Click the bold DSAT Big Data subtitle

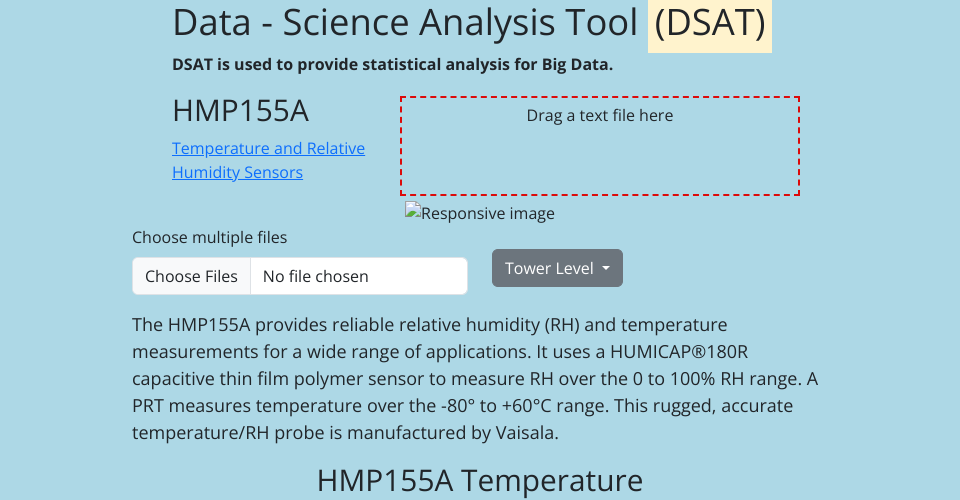tap(392, 65)
